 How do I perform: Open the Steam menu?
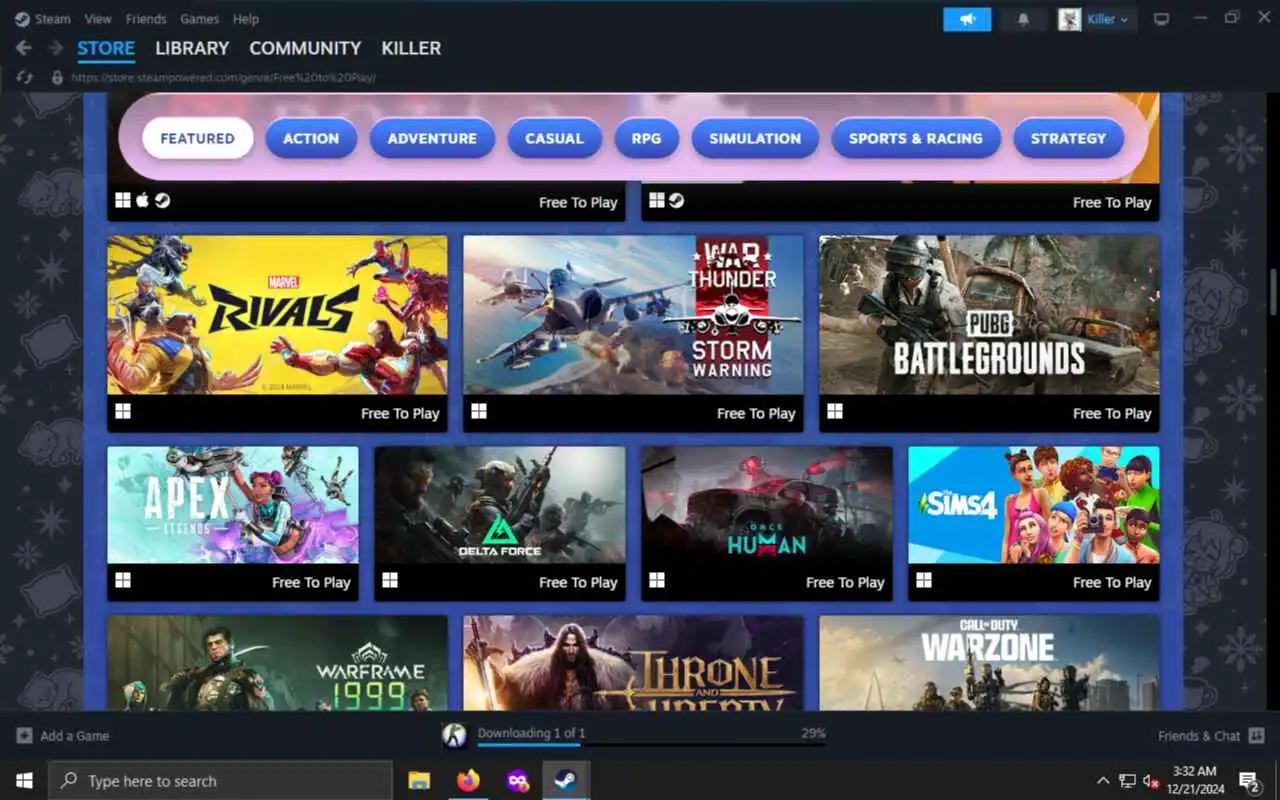click(x=53, y=19)
